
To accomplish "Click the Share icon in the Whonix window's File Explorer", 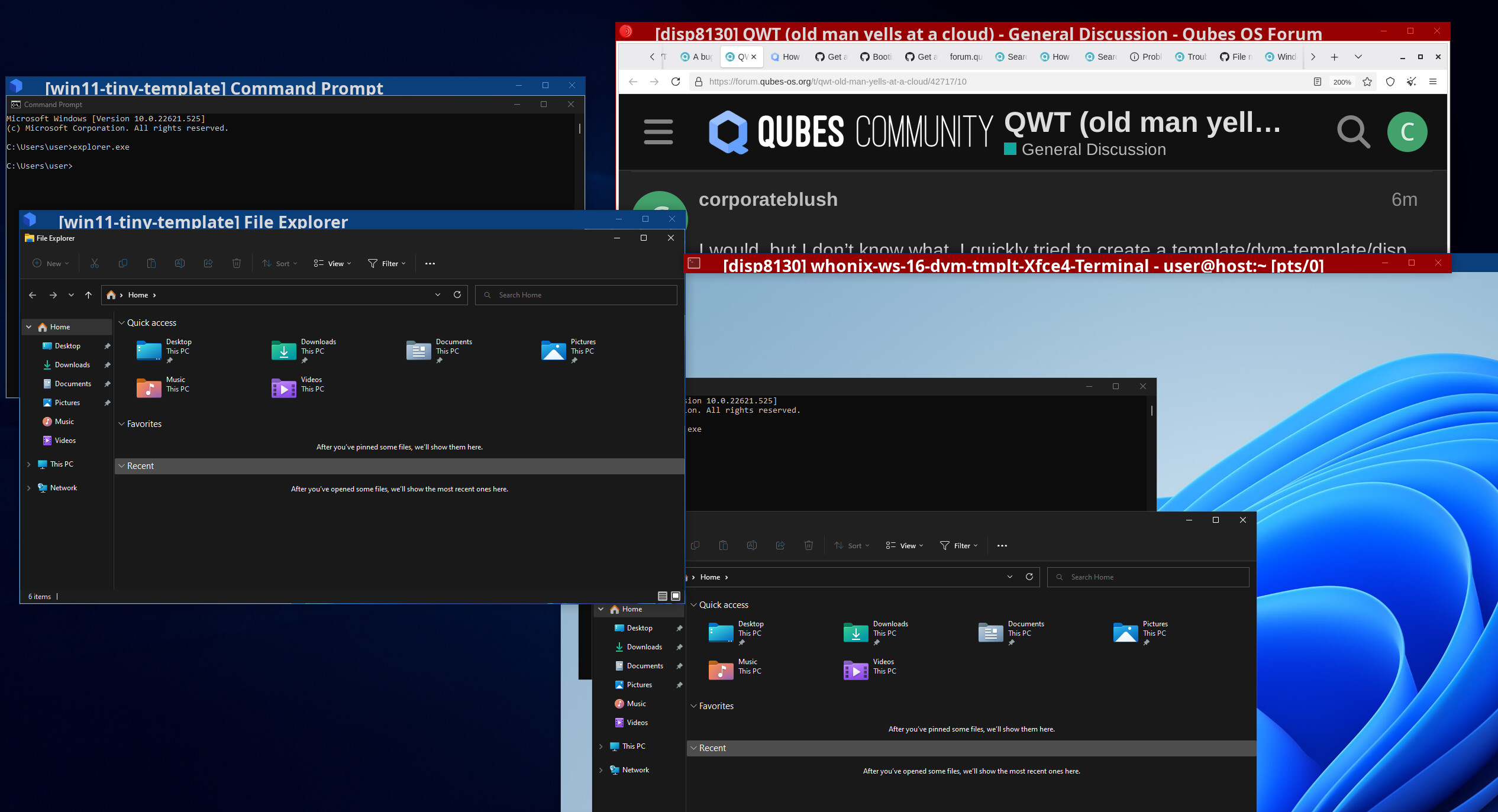I will (x=780, y=545).
